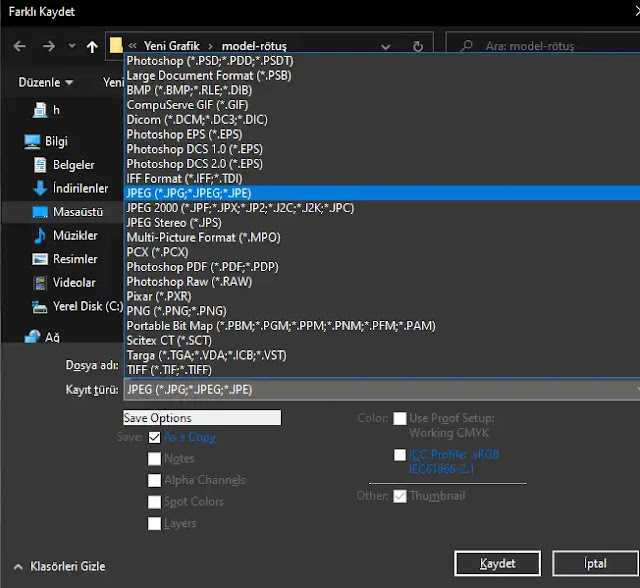This screenshot has width=640, height=588.
Task: Toggle the As a Copy checkbox
Action: [154, 437]
